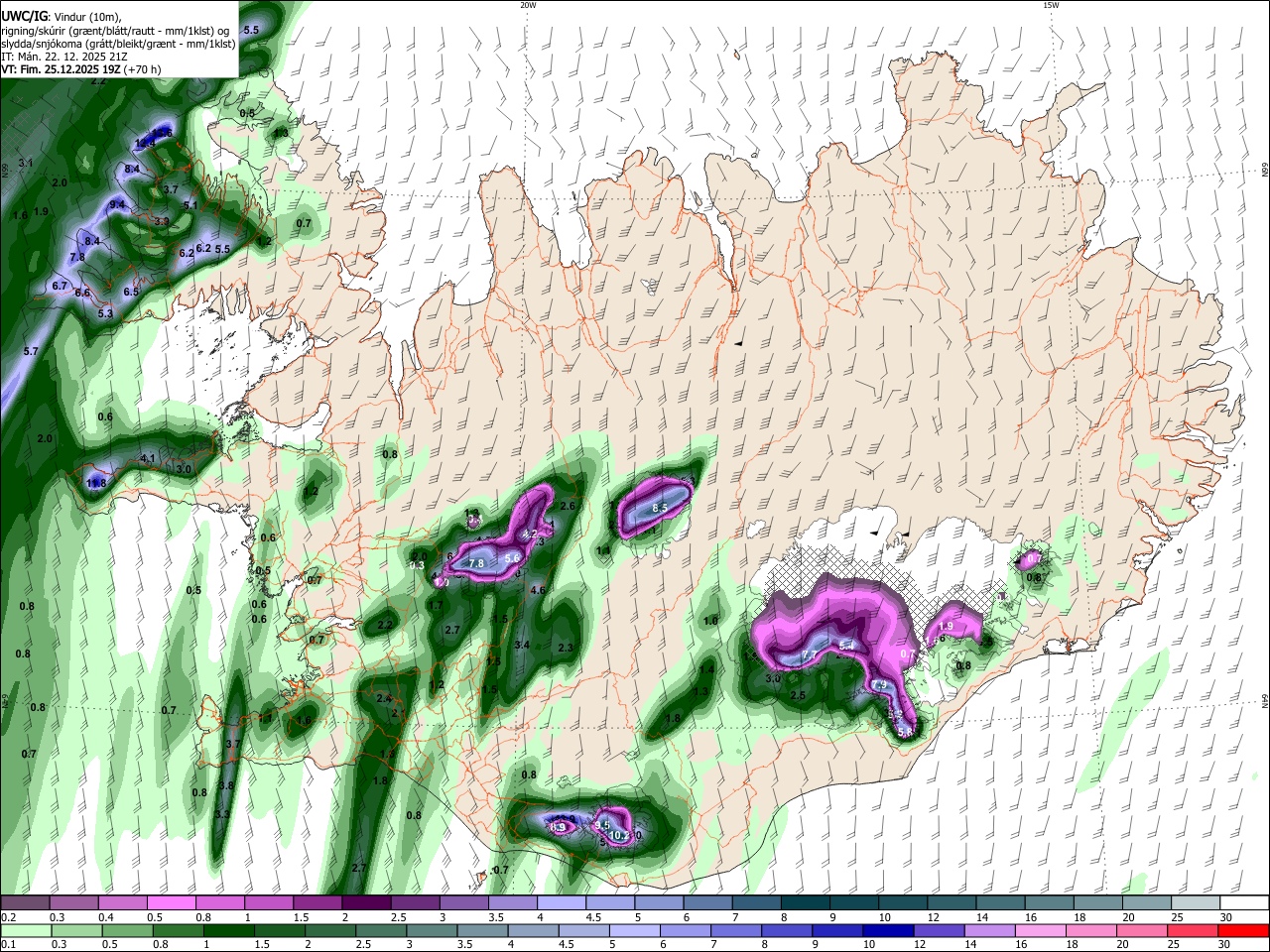Click the "5.3" precipitation value
This screenshot has height=952, width=1270.
point(105,314)
